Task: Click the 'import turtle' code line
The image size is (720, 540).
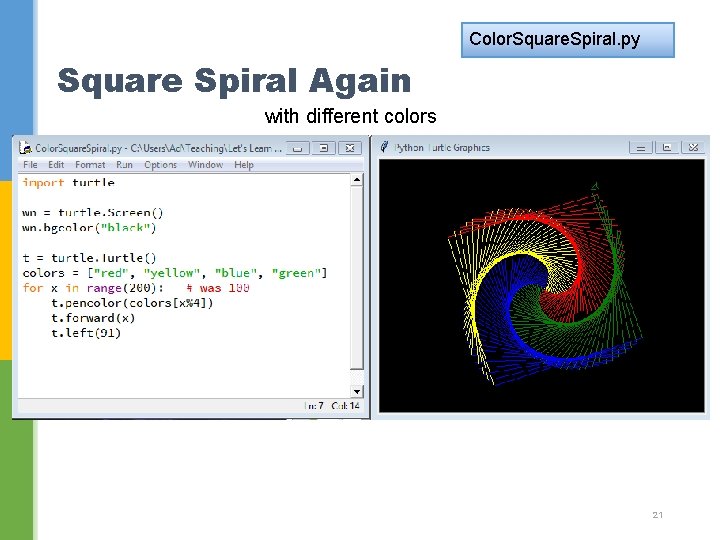Action: coord(68,182)
